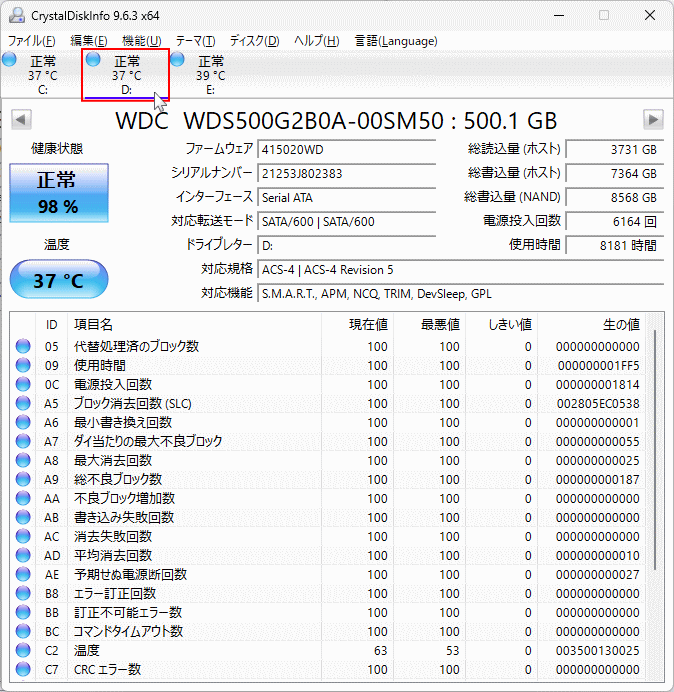Image resolution: width=674 pixels, height=692 pixels.
Task: Click the S.M.A.R.T., APM, NCQ features field
Action: tap(461, 293)
